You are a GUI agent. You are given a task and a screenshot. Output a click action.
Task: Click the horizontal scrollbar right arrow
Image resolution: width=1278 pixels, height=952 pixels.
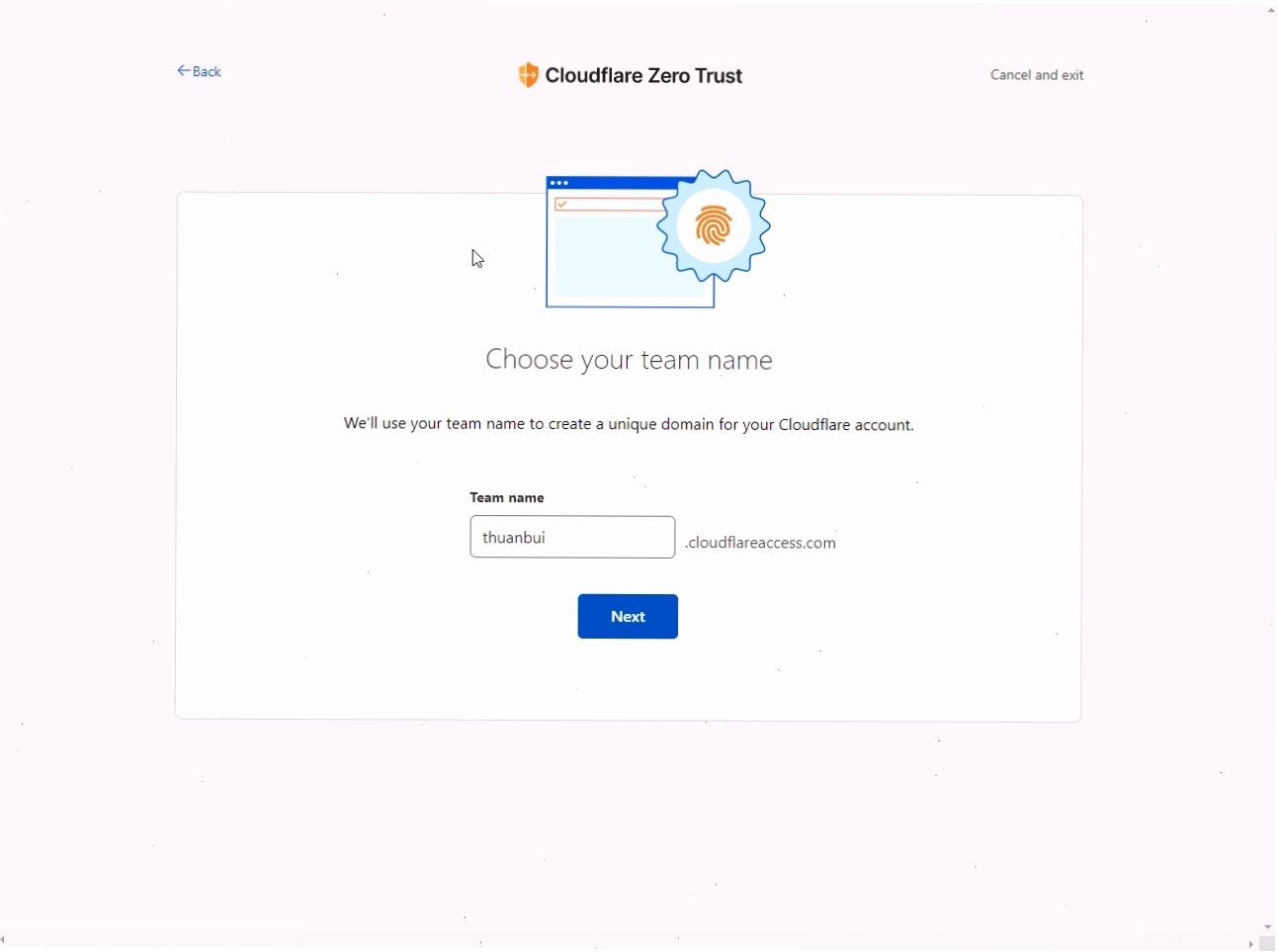pyautogui.click(x=1251, y=944)
